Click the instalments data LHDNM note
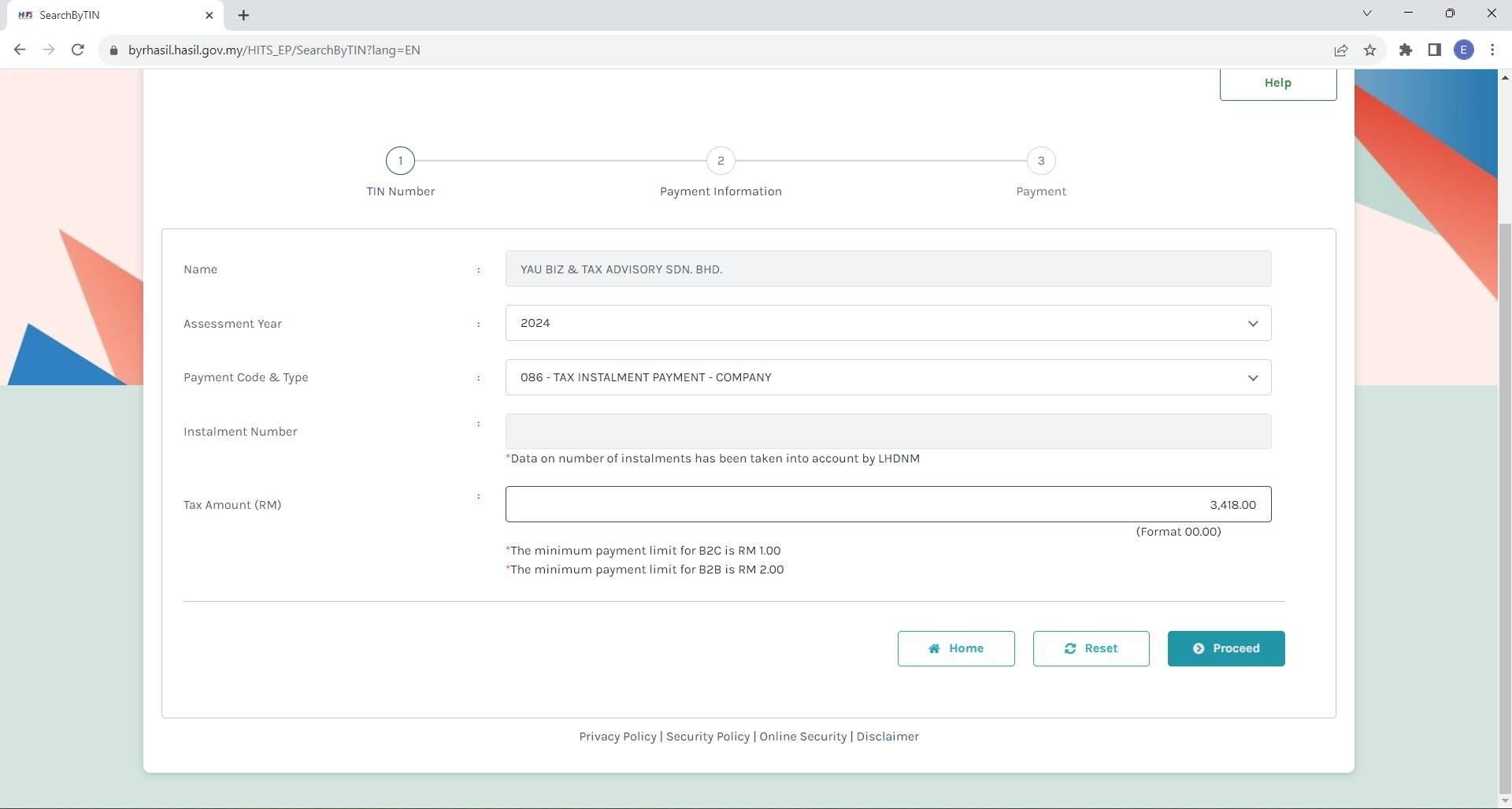The image size is (1512, 809). tap(713, 458)
